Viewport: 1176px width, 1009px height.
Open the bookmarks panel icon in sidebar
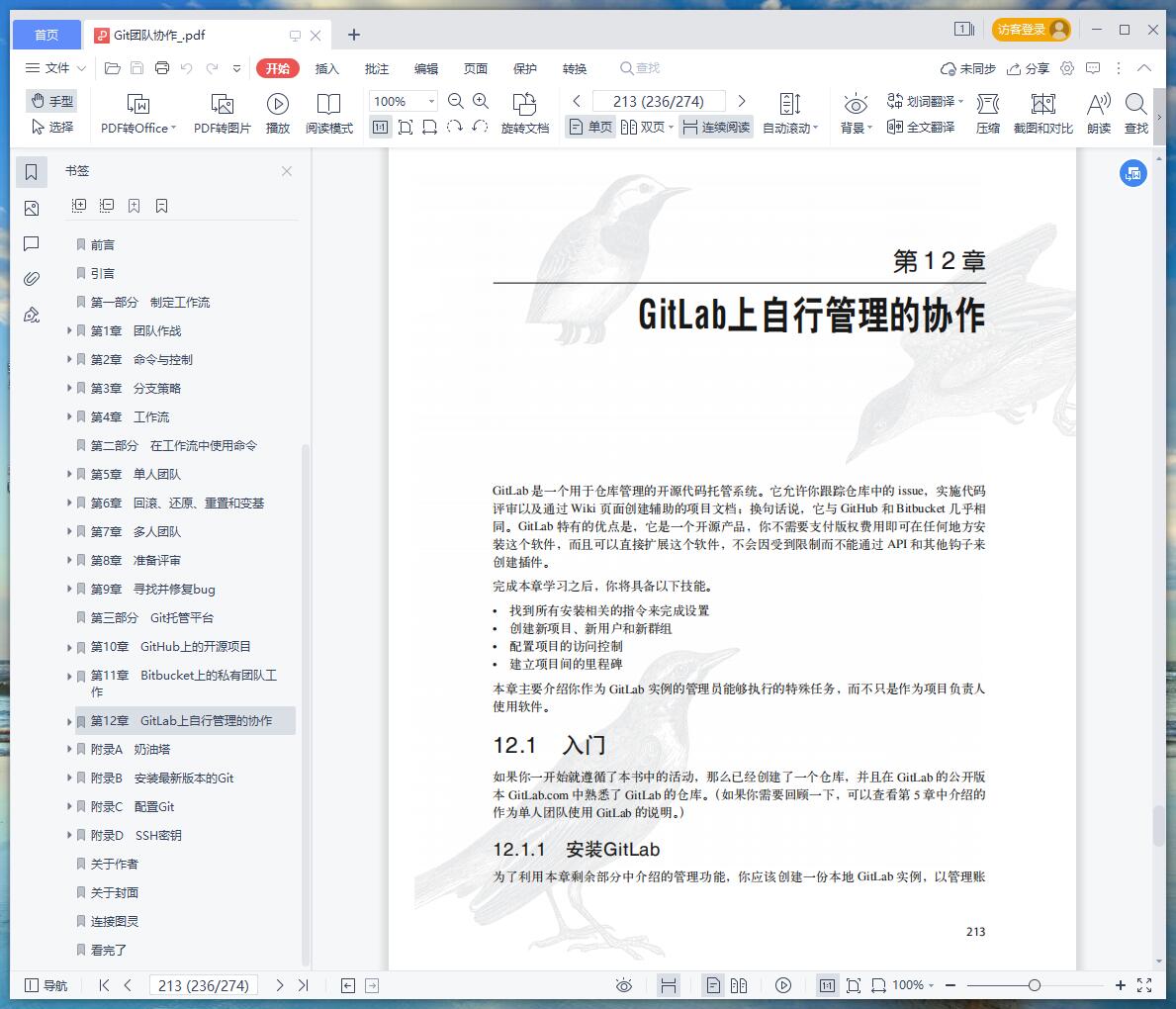pyautogui.click(x=32, y=172)
